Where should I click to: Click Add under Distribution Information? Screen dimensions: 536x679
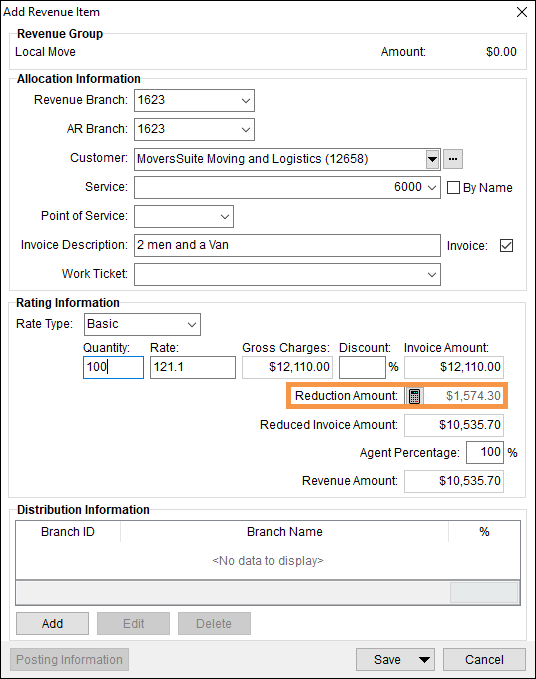52,624
